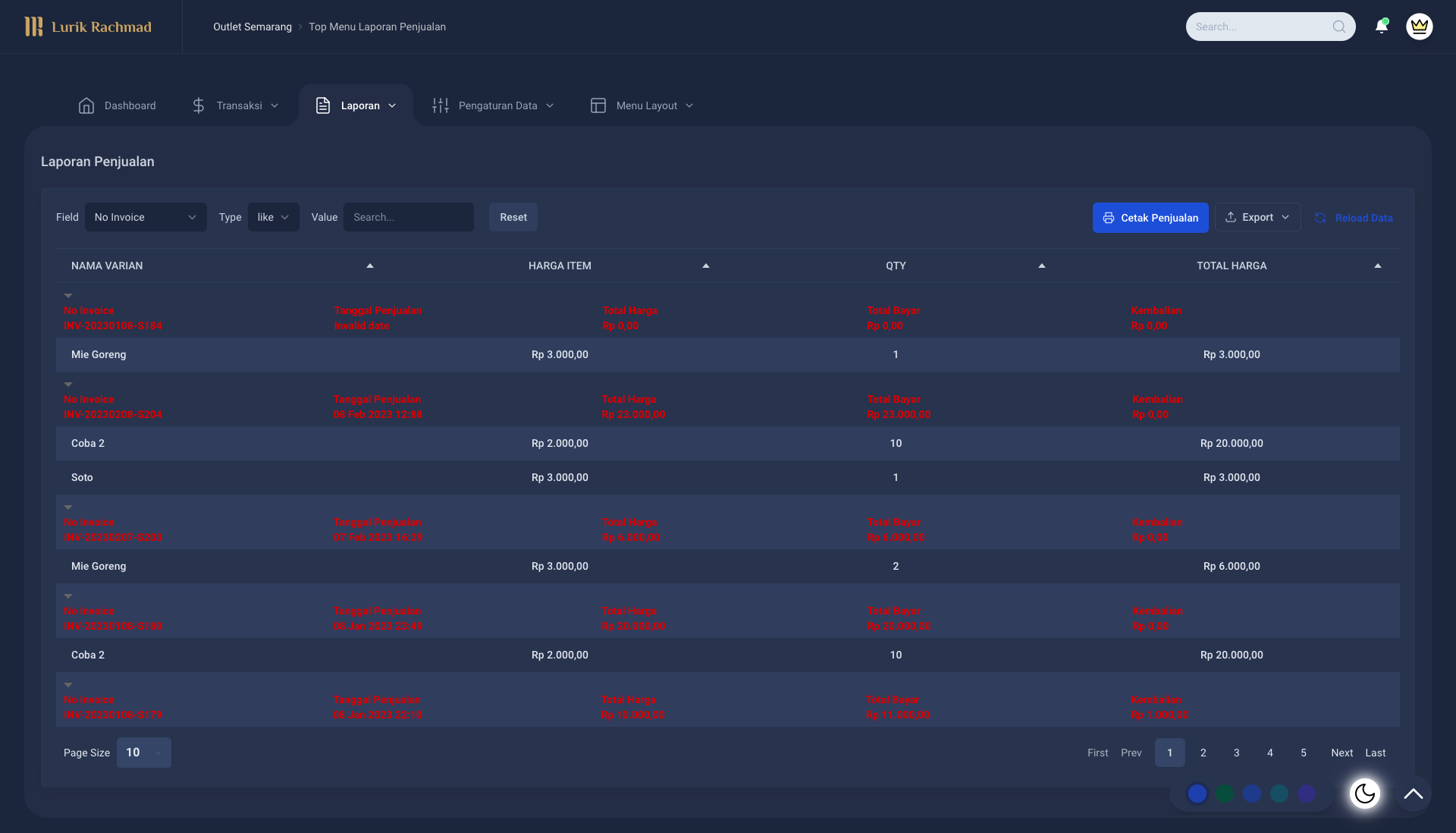
Task: Select the green theme color dot
Action: pyautogui.click(x=1224, y=794)
